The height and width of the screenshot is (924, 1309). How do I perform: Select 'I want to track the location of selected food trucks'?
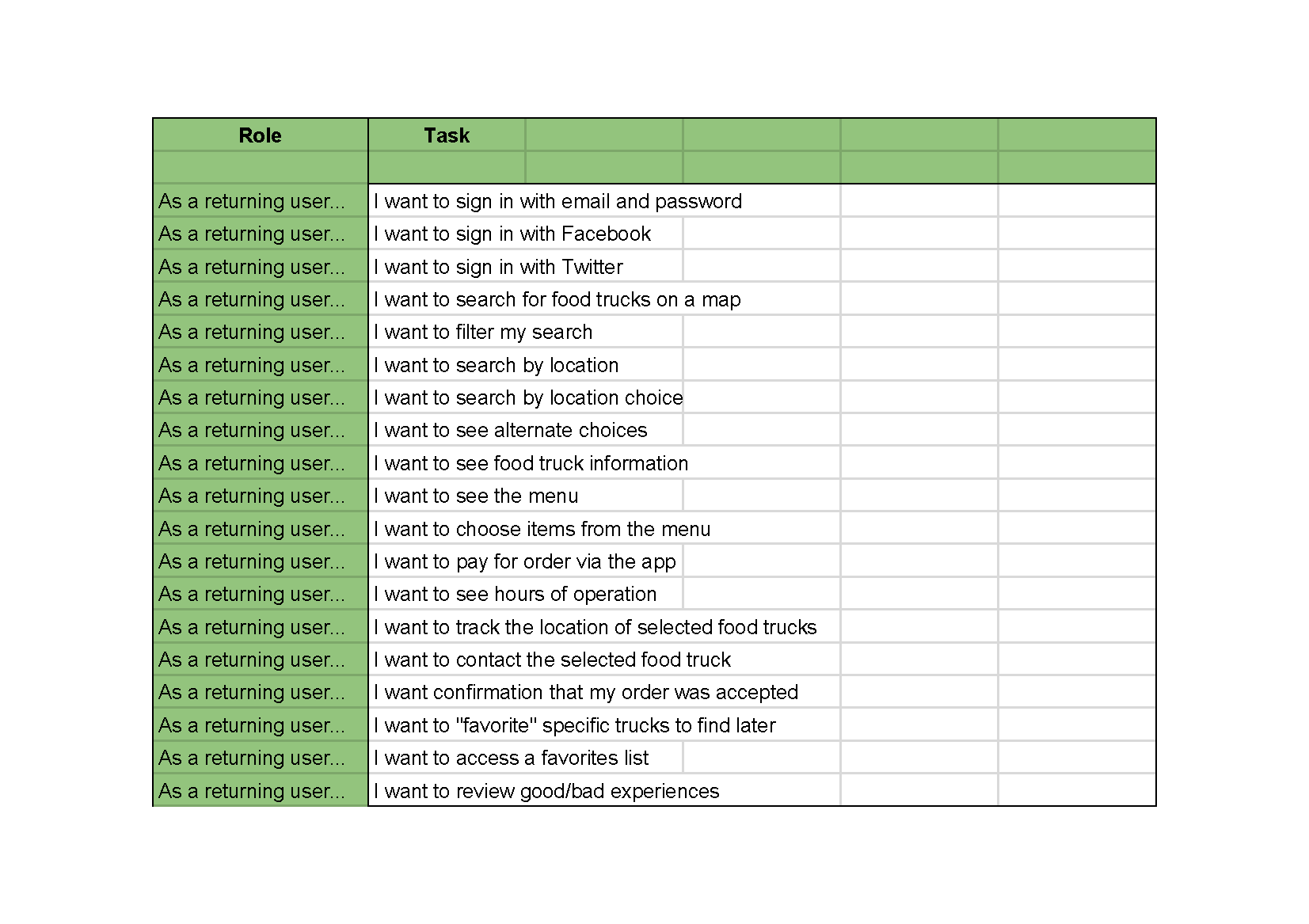pos(604,627)
